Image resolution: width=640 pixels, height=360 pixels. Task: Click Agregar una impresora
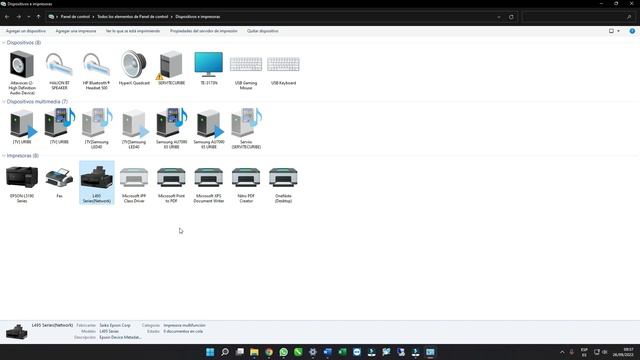76,31
